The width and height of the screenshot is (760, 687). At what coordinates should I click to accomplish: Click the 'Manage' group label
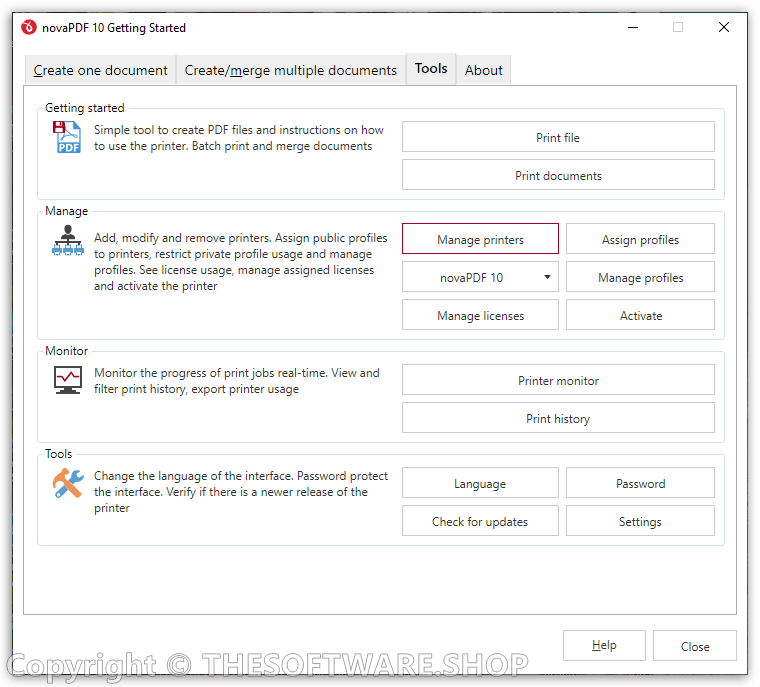click(66, 211)
